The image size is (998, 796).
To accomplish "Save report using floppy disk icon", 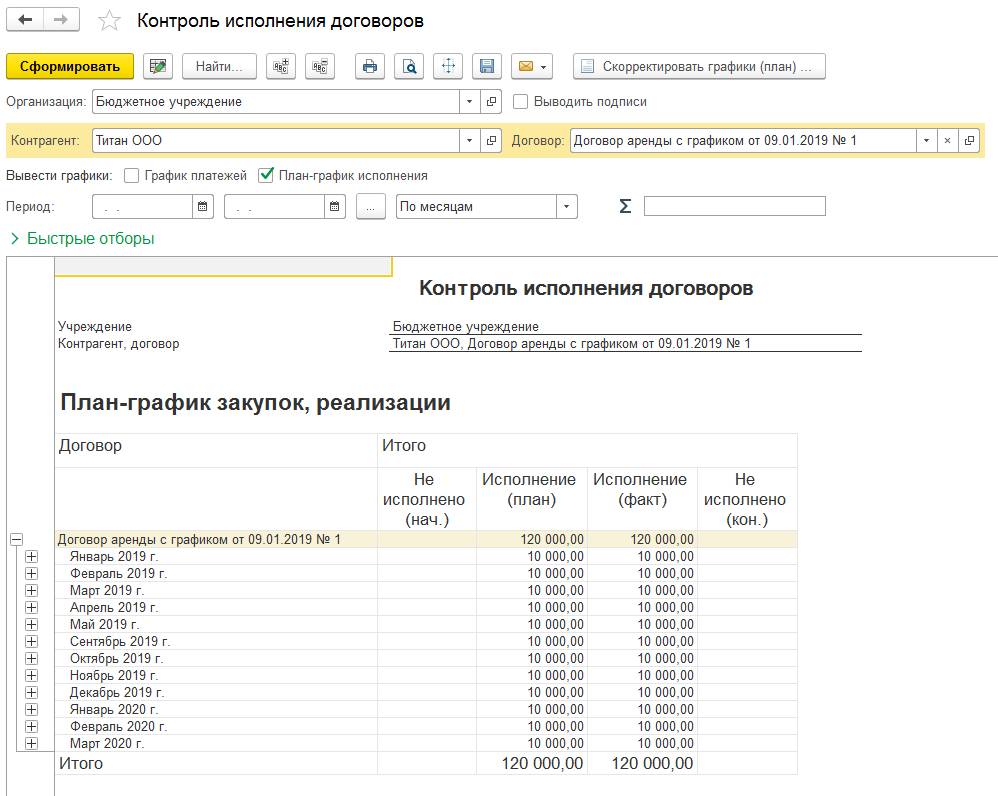I will pos(487,66).
